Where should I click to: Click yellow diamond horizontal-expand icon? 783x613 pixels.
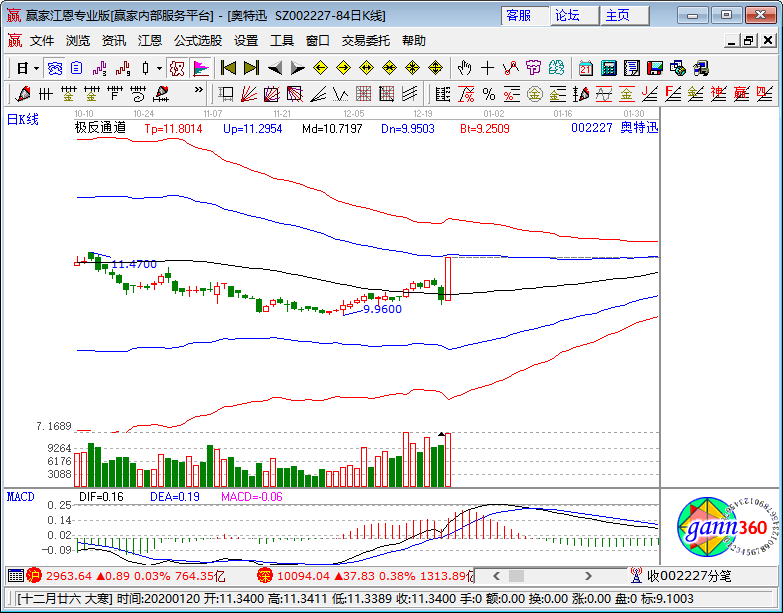click(x=366, y=68)
